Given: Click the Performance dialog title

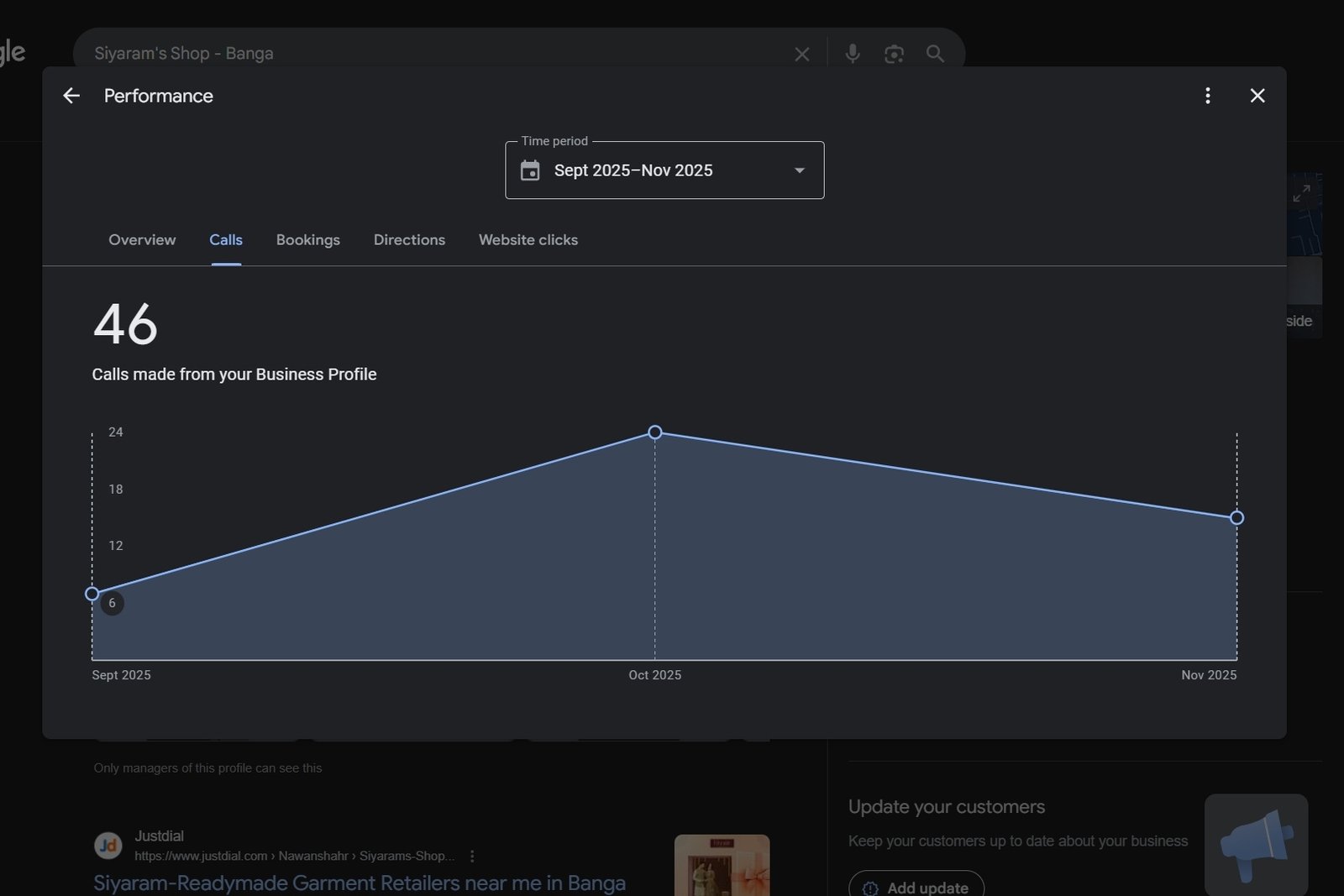Looking at the screenshot, I should [x=159, y=96].
